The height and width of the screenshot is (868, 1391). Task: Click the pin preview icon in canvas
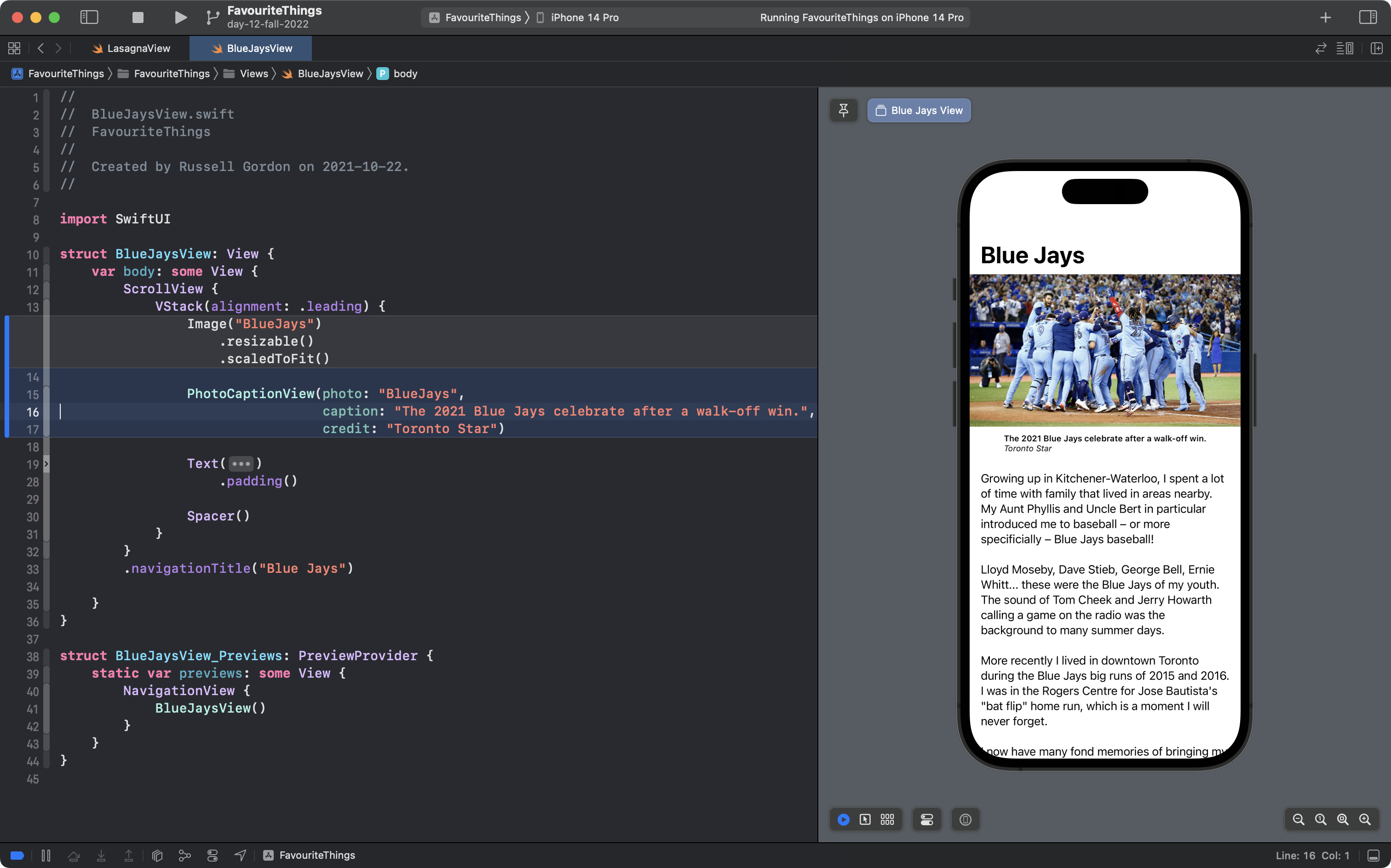click(843, 110)
